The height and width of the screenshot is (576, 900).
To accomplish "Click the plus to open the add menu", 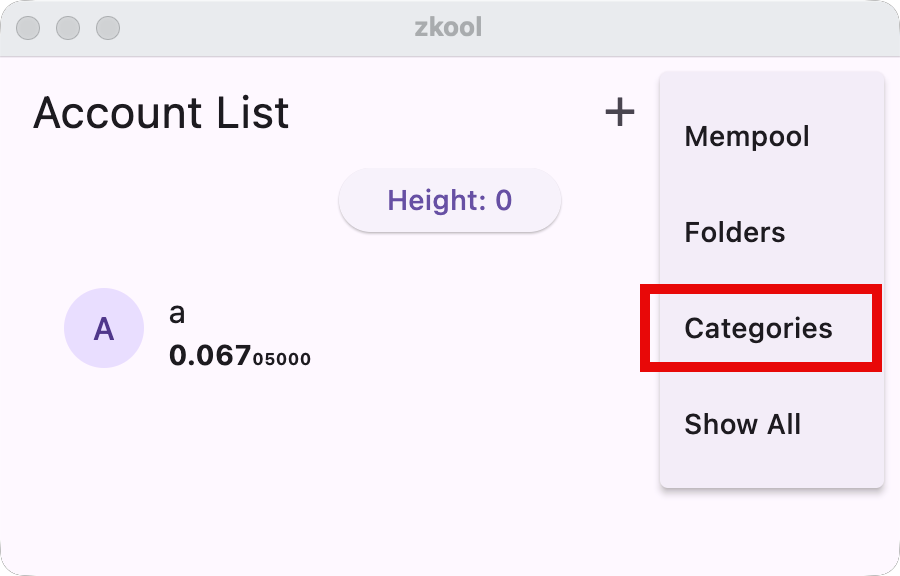I will click(x=620, y=111).
